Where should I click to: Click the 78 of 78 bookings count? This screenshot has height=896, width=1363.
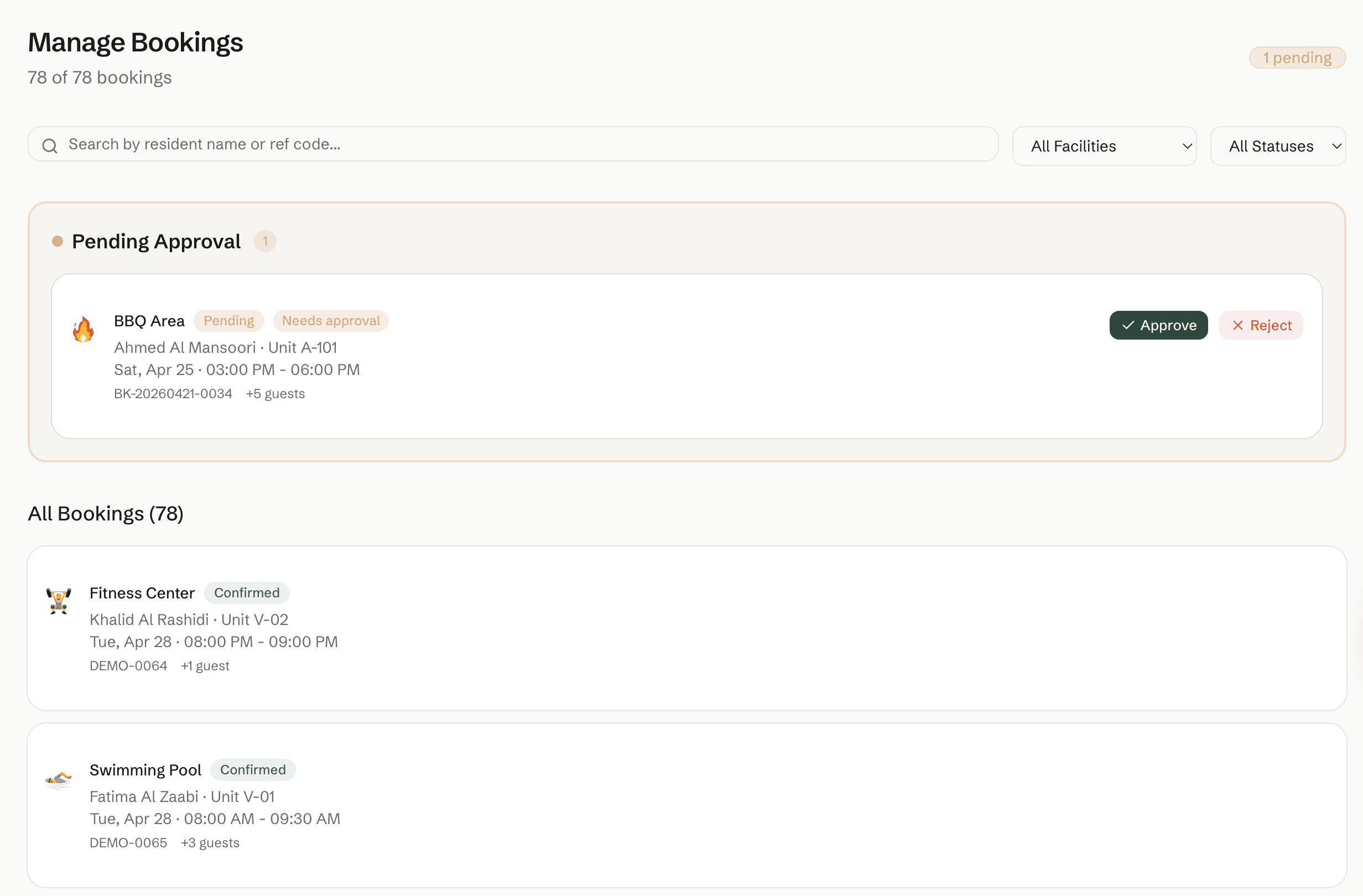(100, 77)
